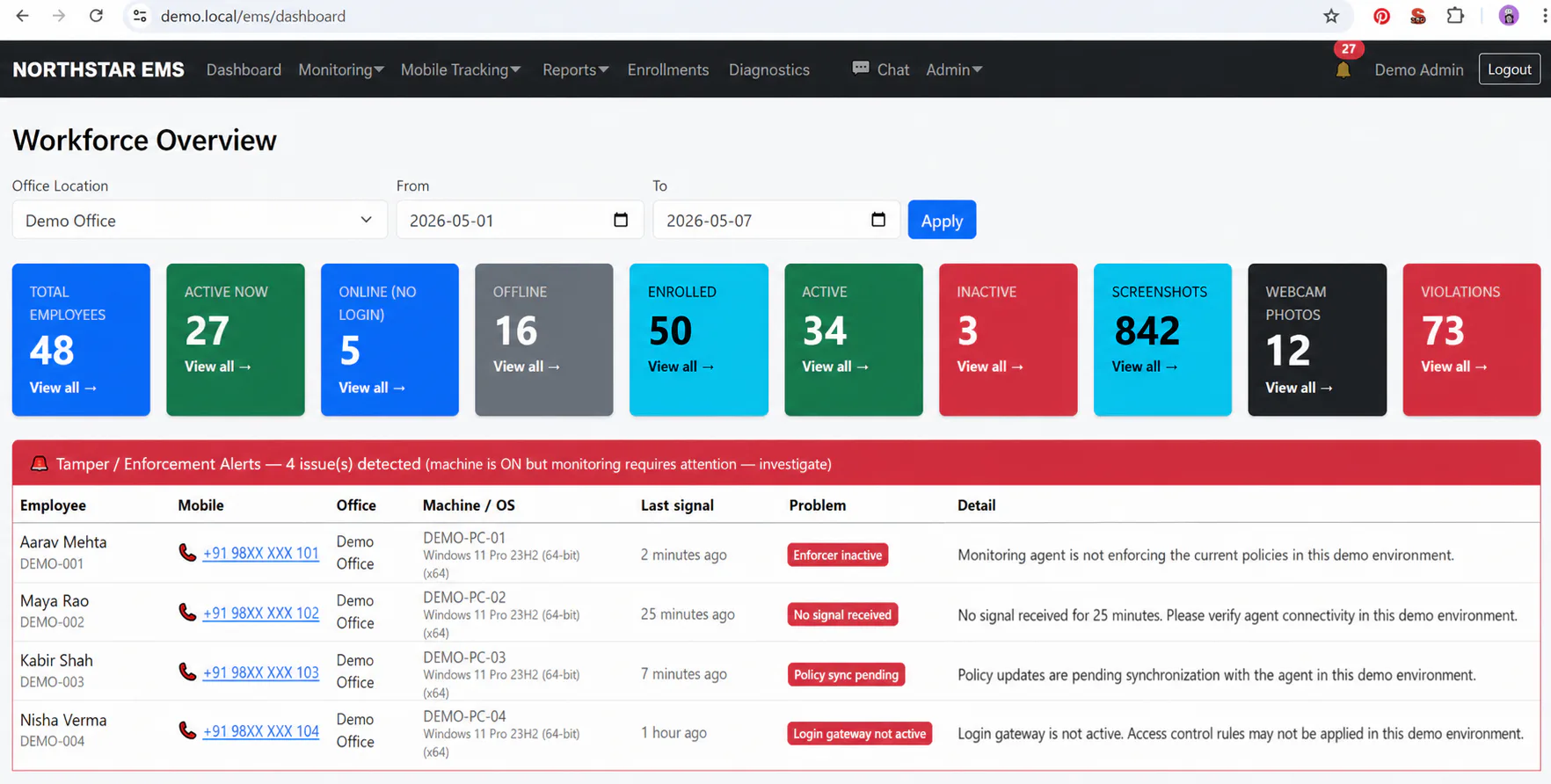Image resolution: width=1551 pixels, height=784 pixels.
Task: Click the phone icon for Aarav Mehta
Action: pyautogui.click(x=187, y=553)
